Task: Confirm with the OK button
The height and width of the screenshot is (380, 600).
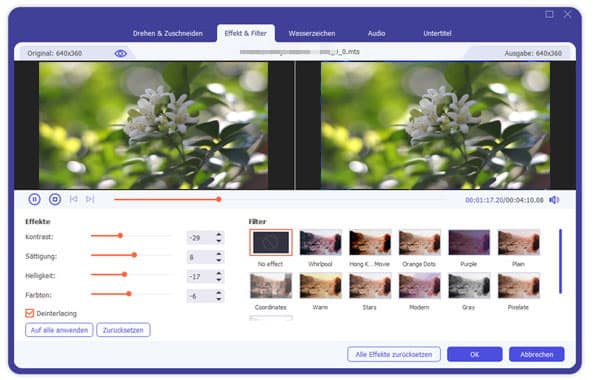Action: tap(474, 354)
